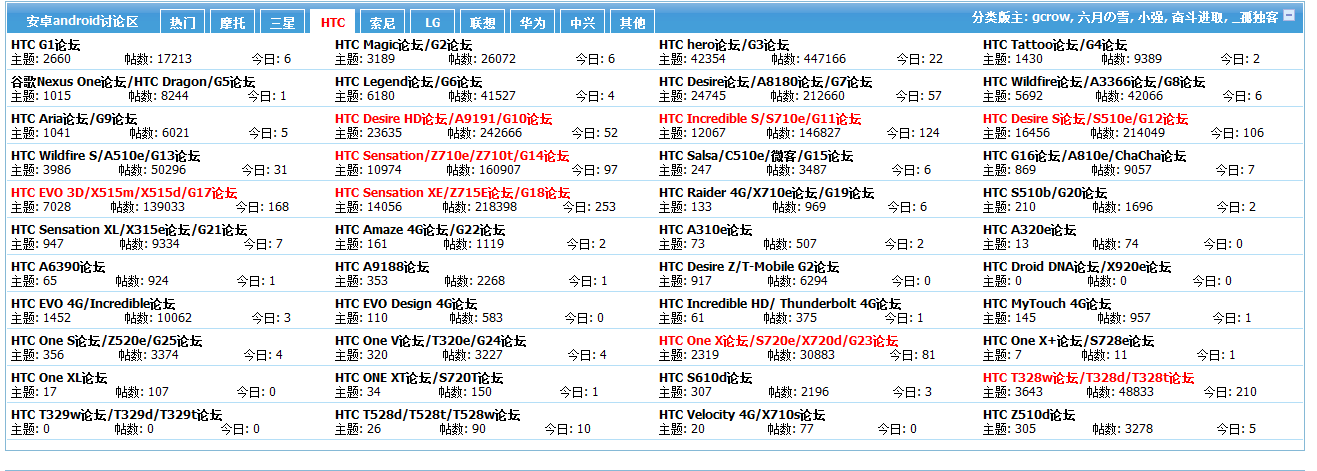Switch to the 三星 tab
The image size is (1317, 471).
pos(283,22)
